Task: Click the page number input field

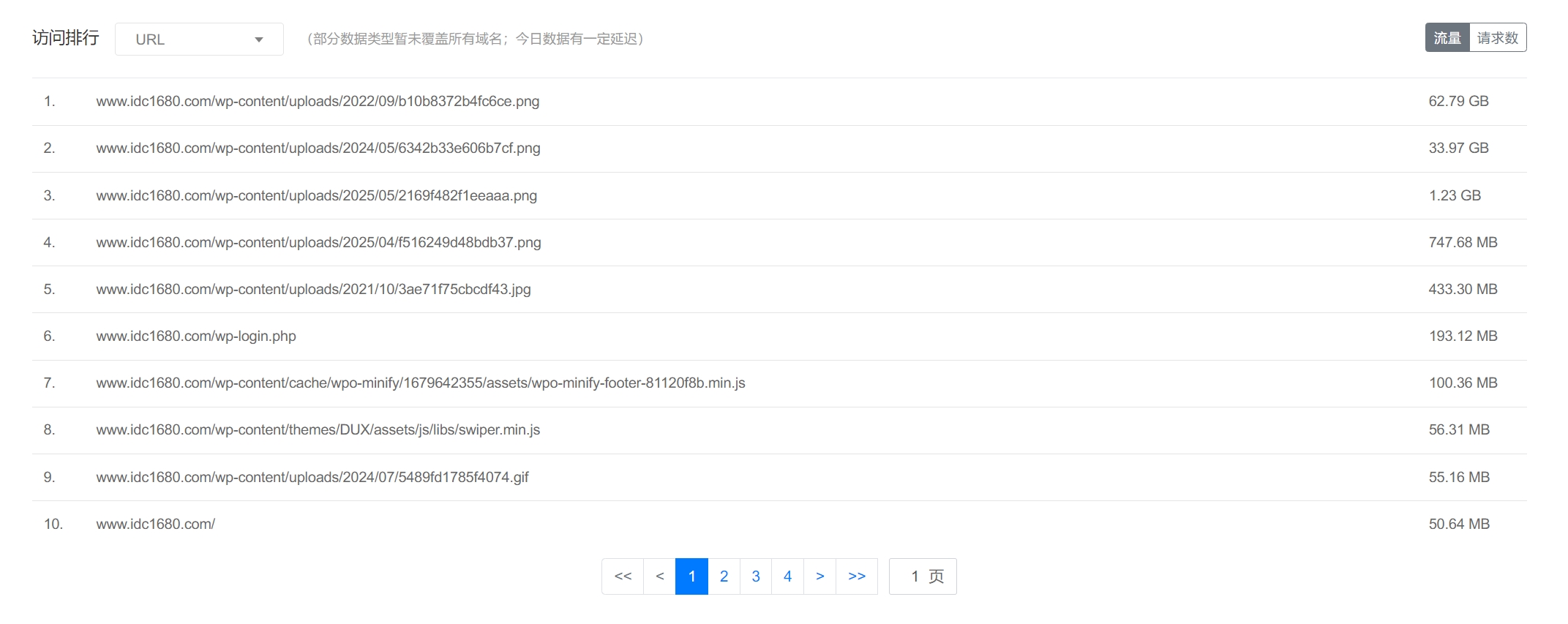Action: tap(923, 576)
